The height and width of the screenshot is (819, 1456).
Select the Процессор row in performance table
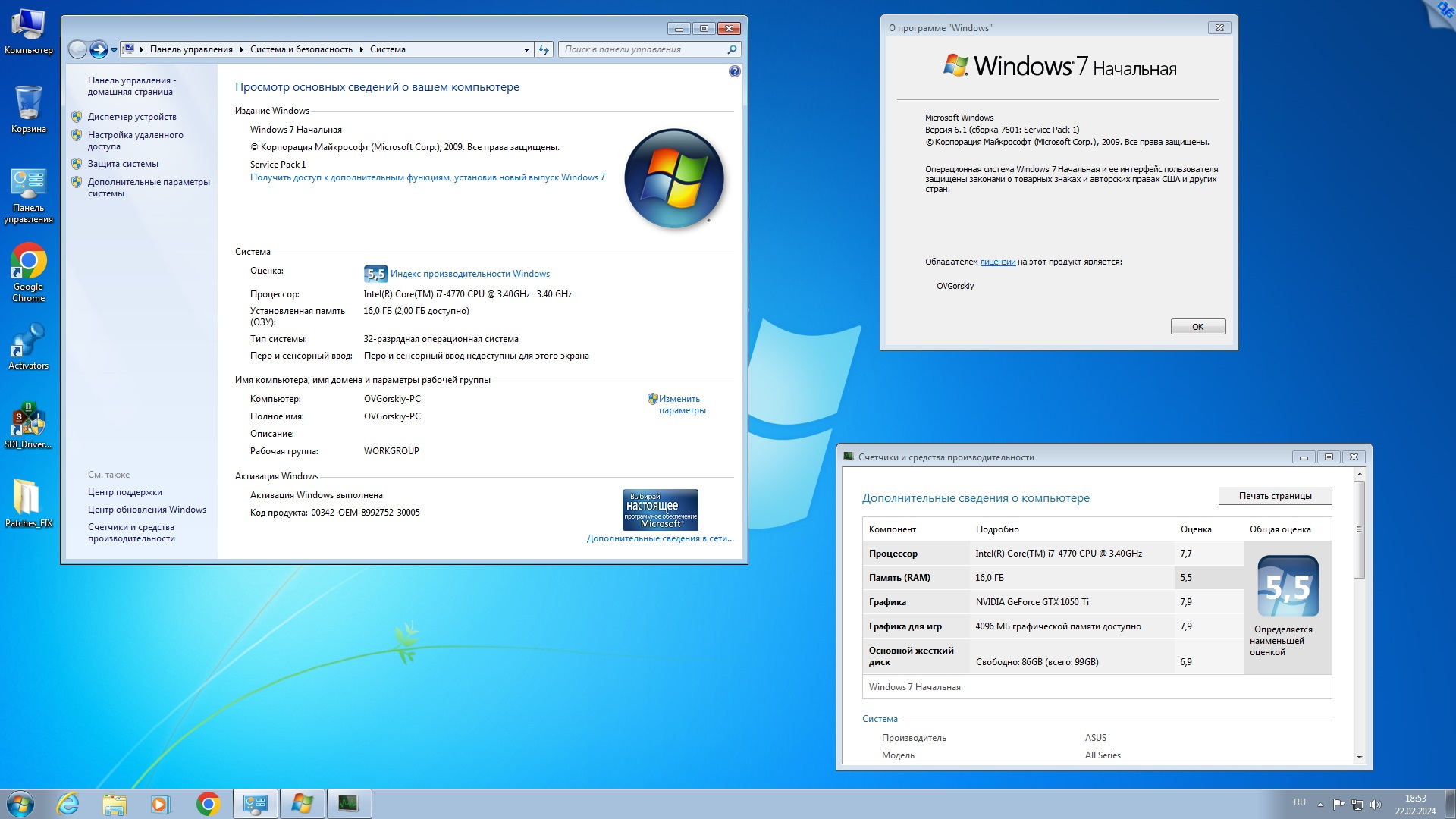point(1053,554)
